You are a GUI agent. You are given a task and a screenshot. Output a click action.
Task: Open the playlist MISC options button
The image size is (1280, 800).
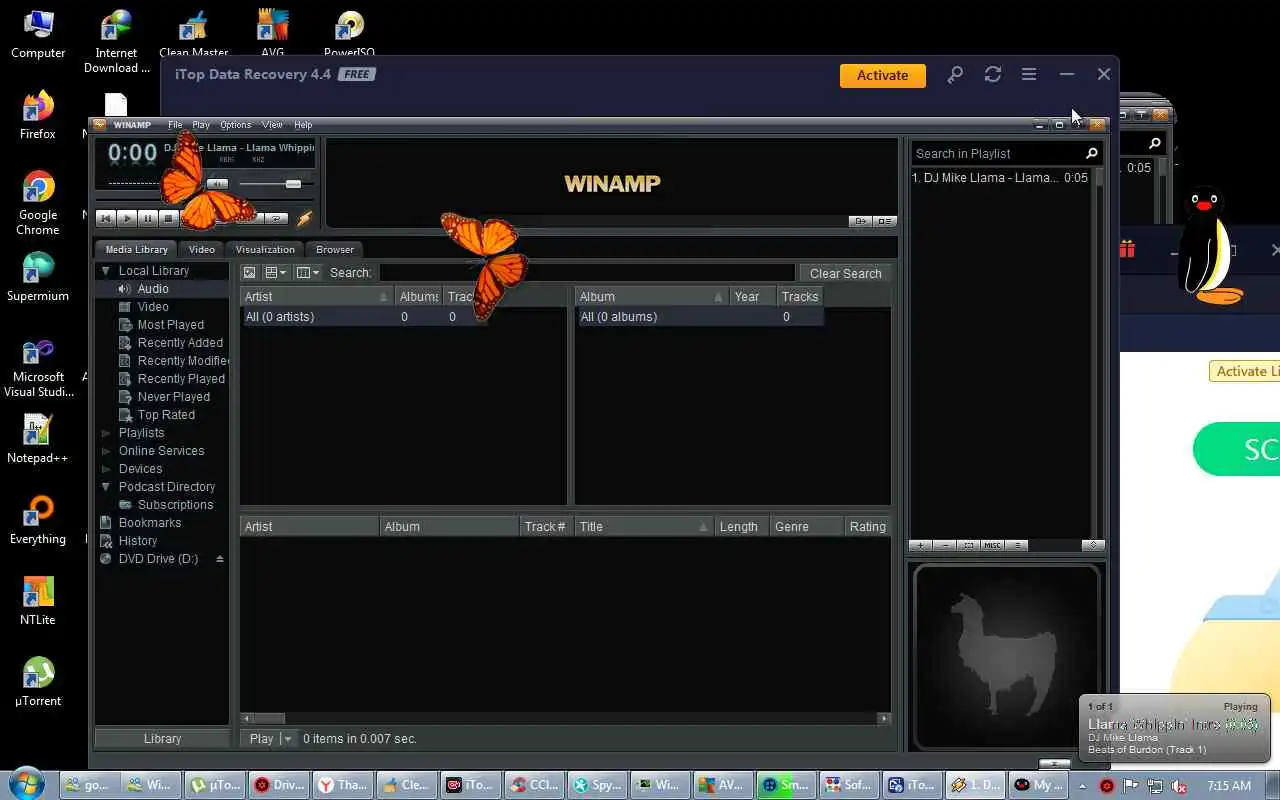tap(992, 545)
